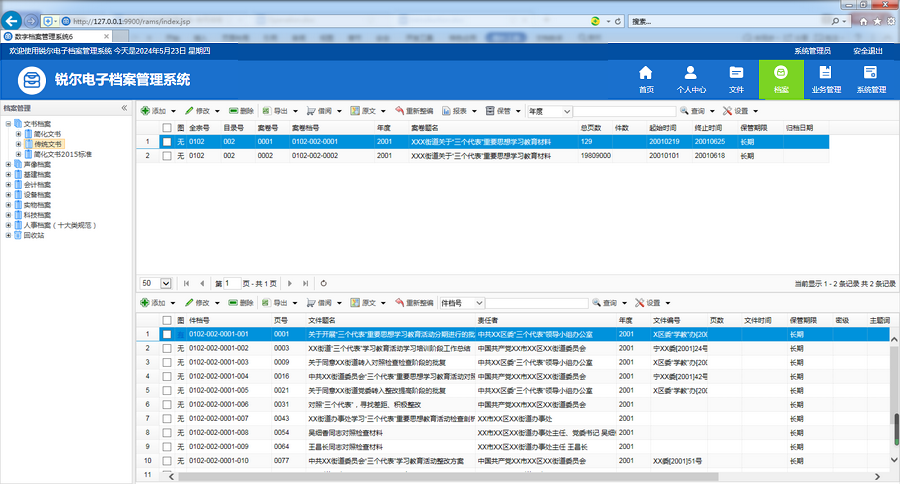Collapse the 文书档案 tree node
Image resolution: width=900 pixels, height=484 pixels.
(x=8, y=123)
